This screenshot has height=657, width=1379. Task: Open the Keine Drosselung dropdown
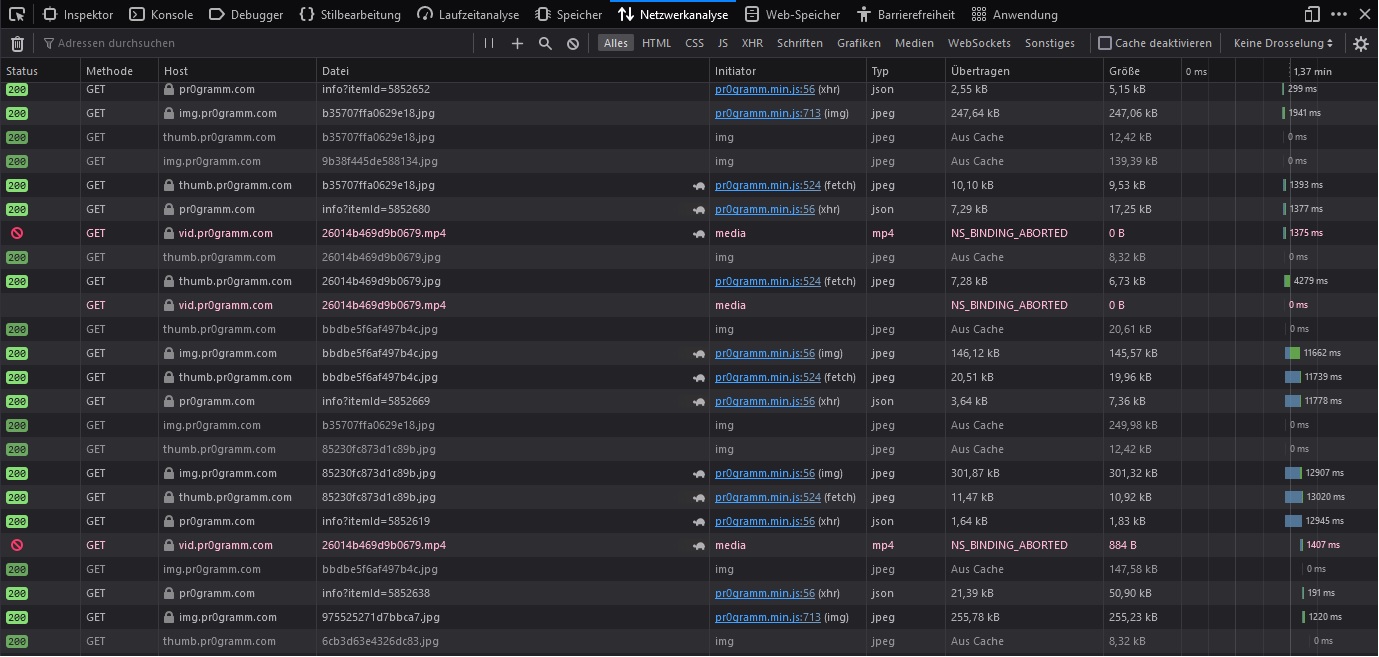(1283, 43)
